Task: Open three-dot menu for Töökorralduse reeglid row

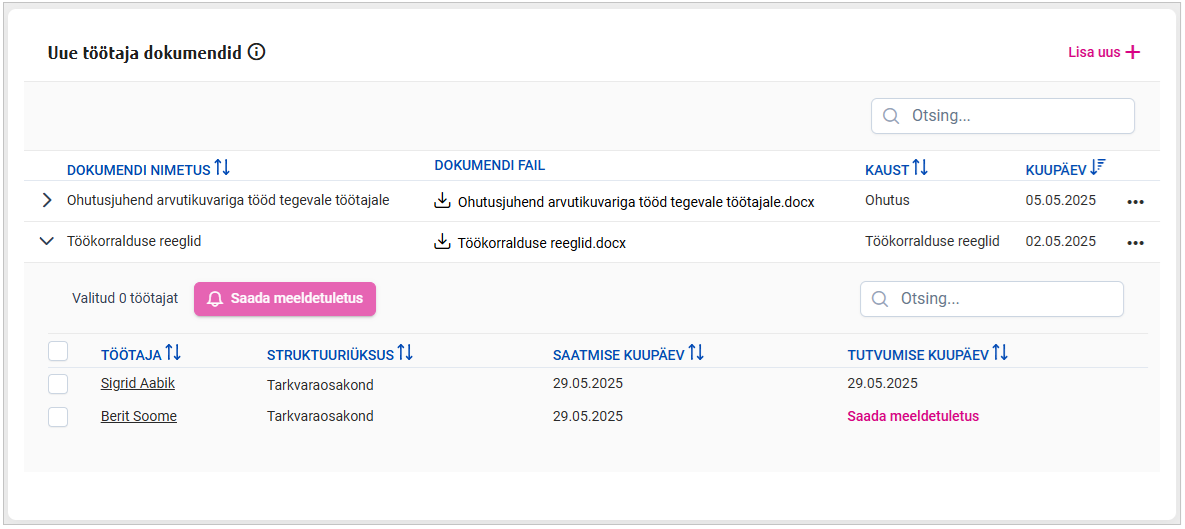Action: (1135, 243)
